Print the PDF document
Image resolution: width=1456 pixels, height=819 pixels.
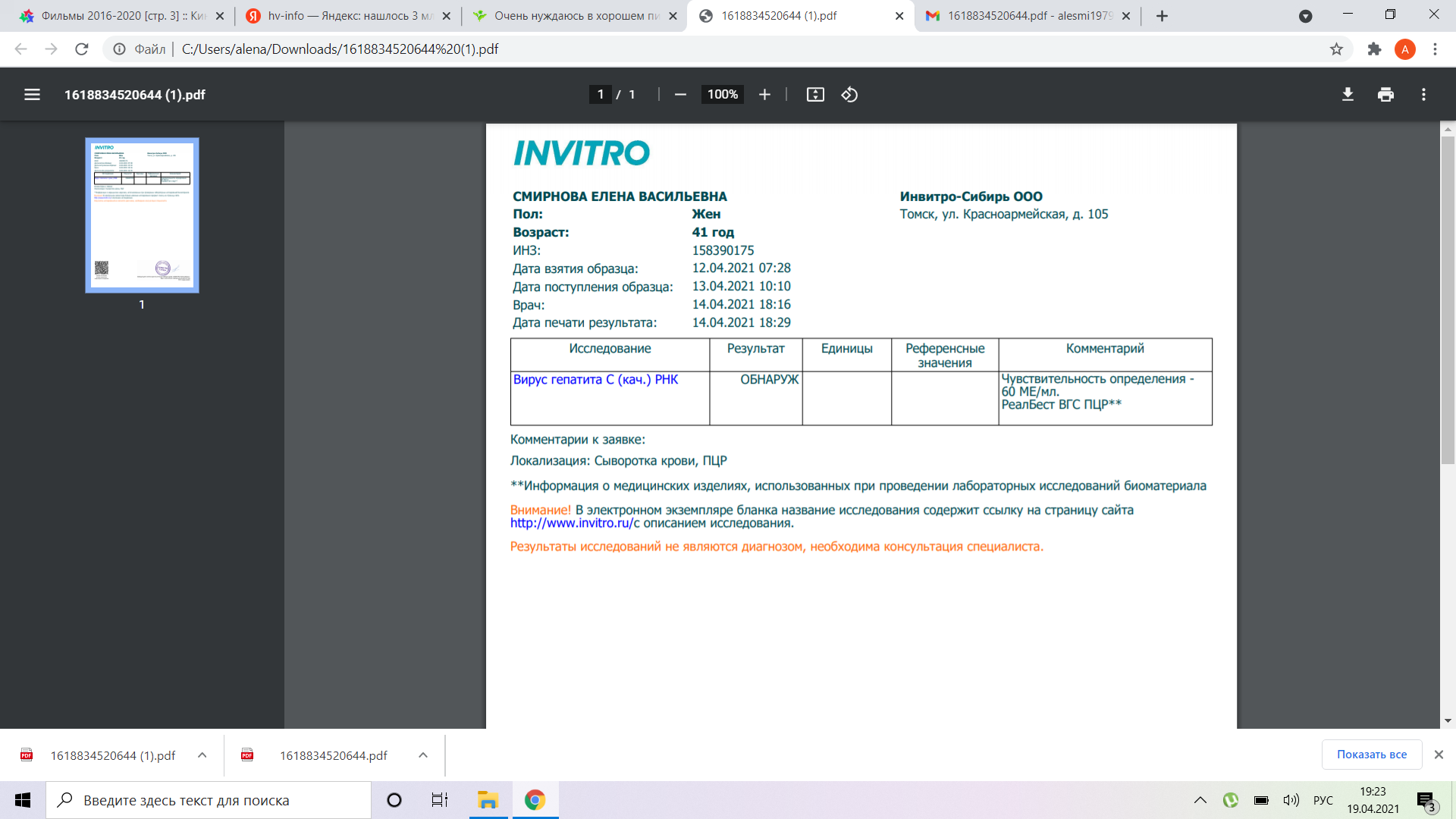[1385, 95]
